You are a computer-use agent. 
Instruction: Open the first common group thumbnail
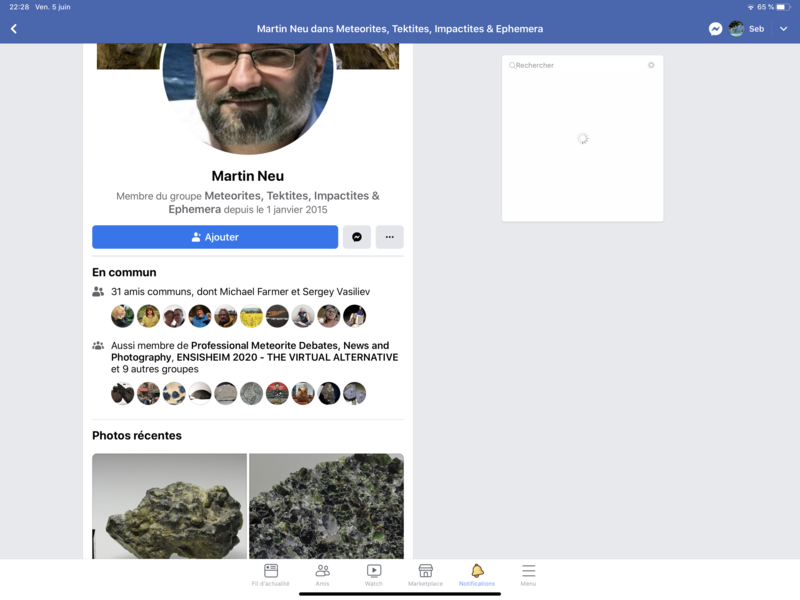[x=122, y=393]
